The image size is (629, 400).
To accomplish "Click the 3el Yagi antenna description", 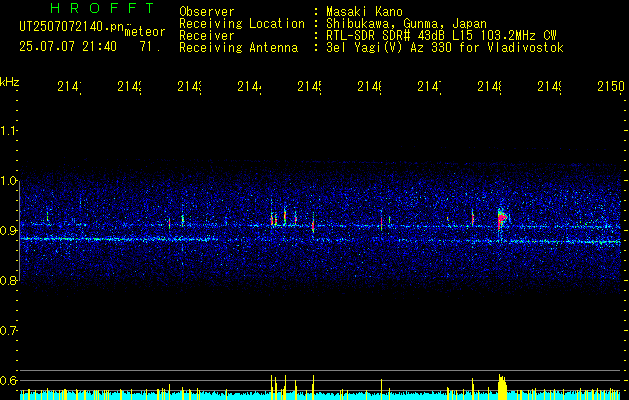I will pos(445,48).
